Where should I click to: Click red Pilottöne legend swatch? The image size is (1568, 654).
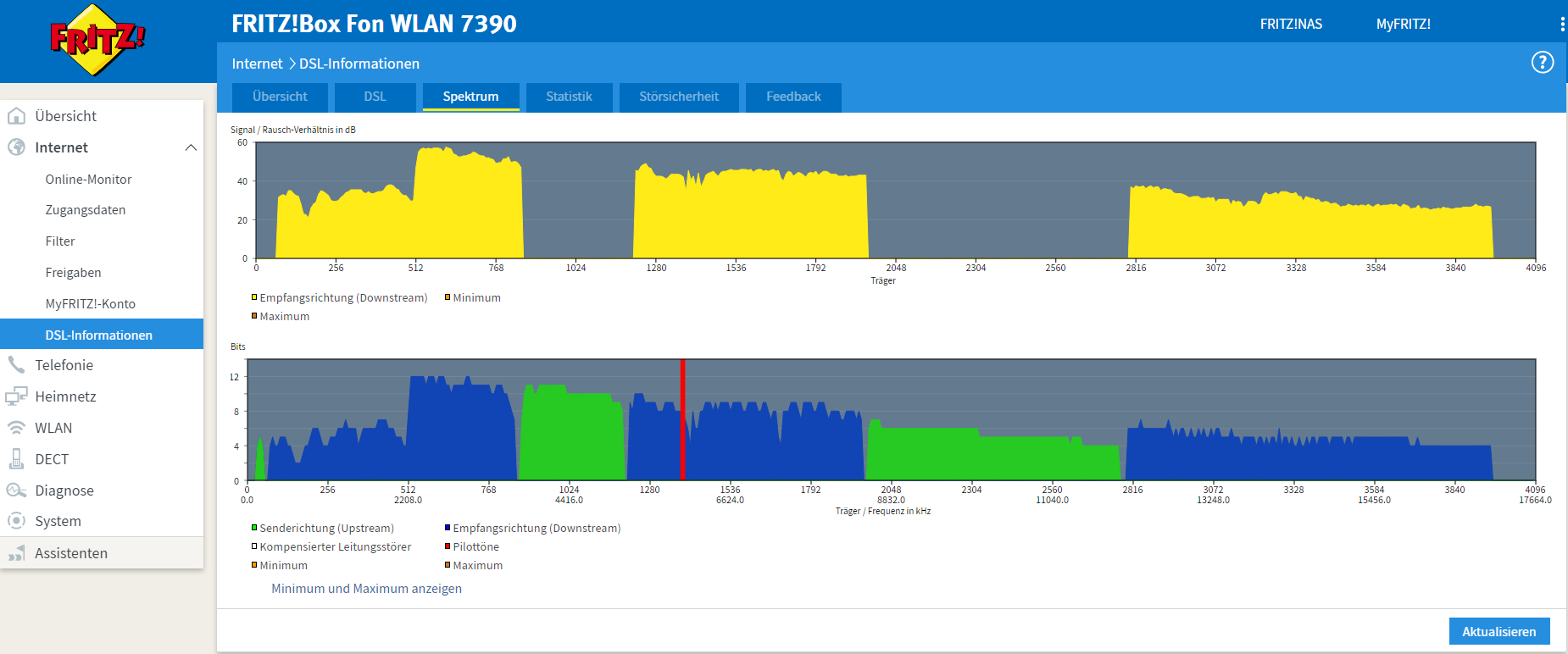coord(448,546)
